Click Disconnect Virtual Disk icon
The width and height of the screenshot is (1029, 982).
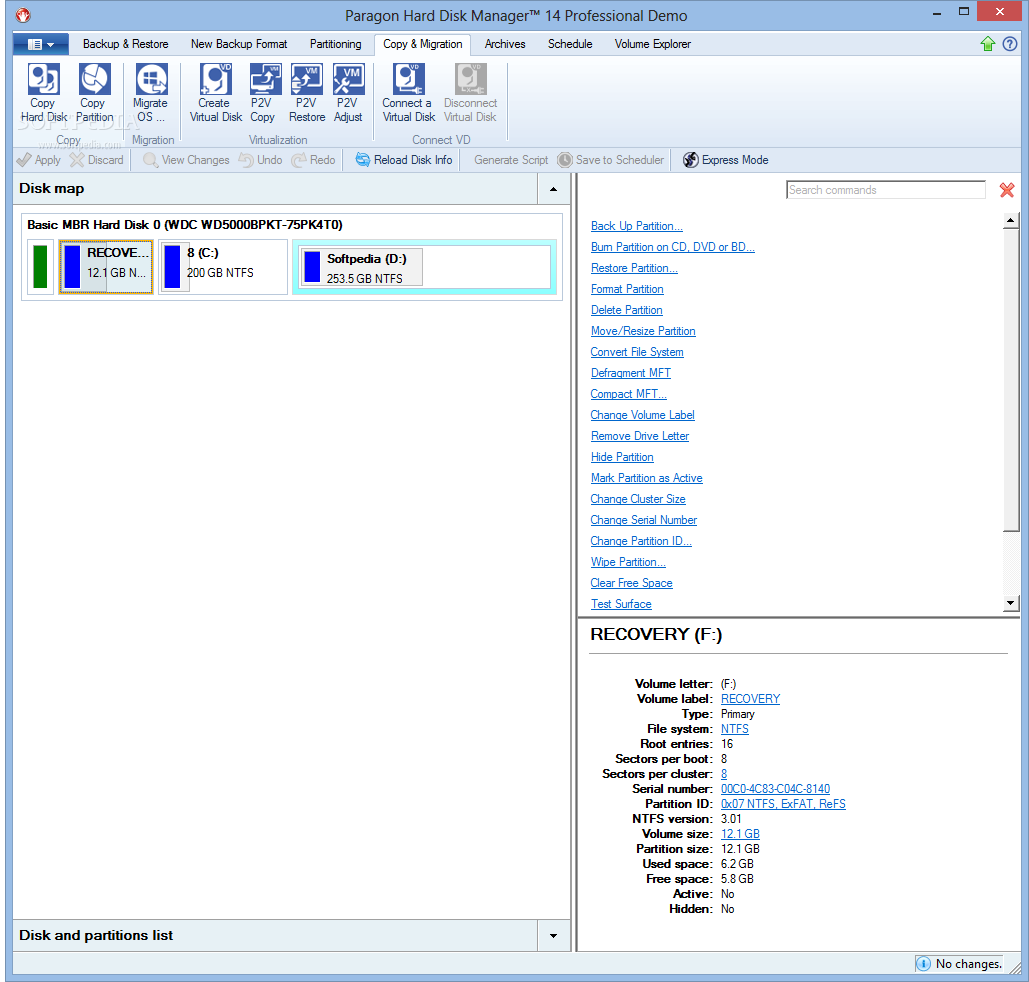click(x=470, y=93)
